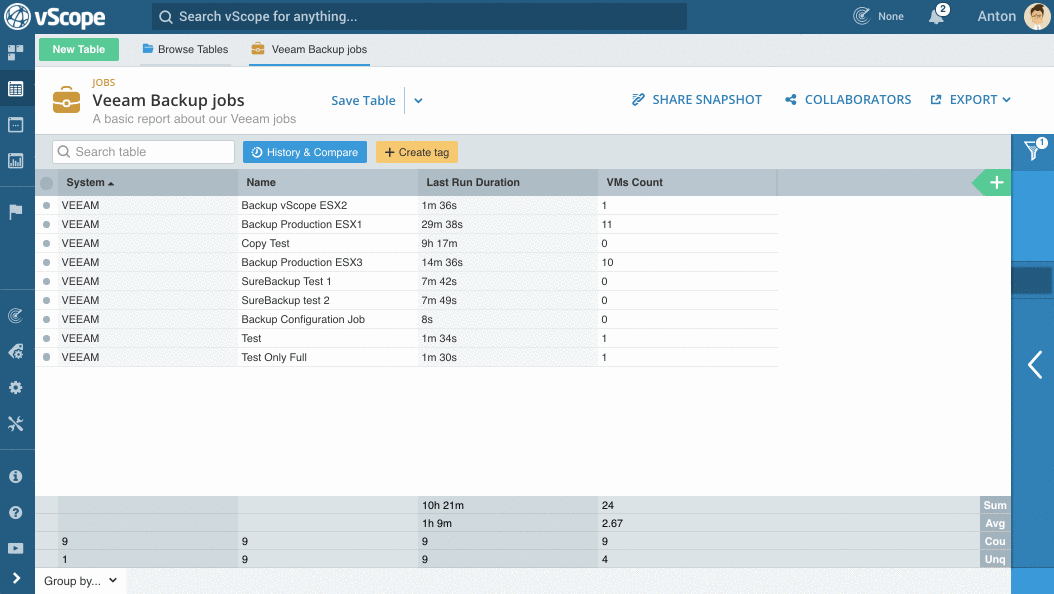Click the Sum summary row label
The width and height of the screenshot is (1054, 594).
tap(995, 505)
